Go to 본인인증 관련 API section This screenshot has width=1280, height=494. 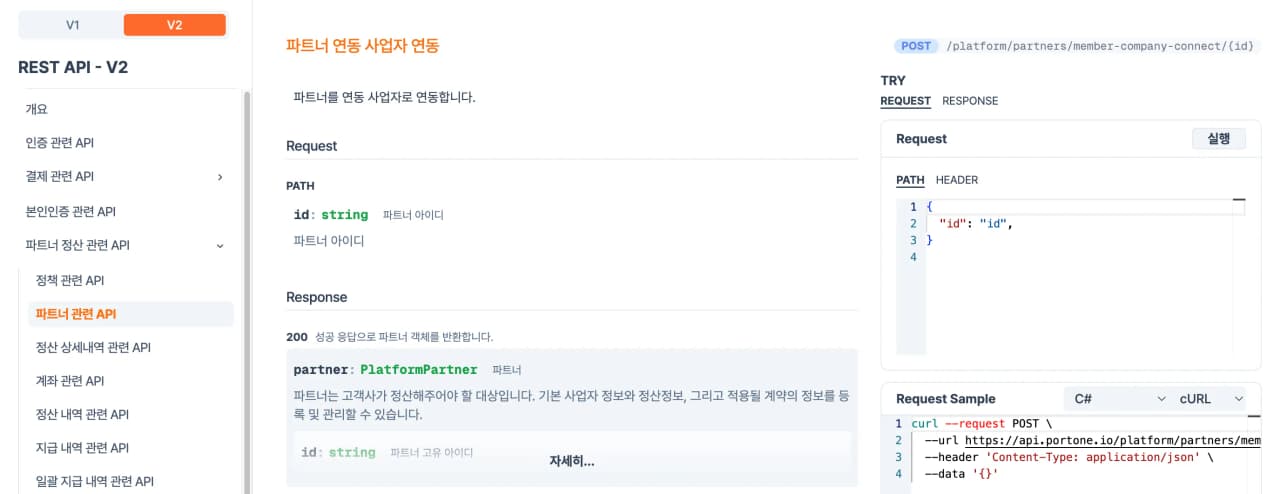click(x=71, y=211)
